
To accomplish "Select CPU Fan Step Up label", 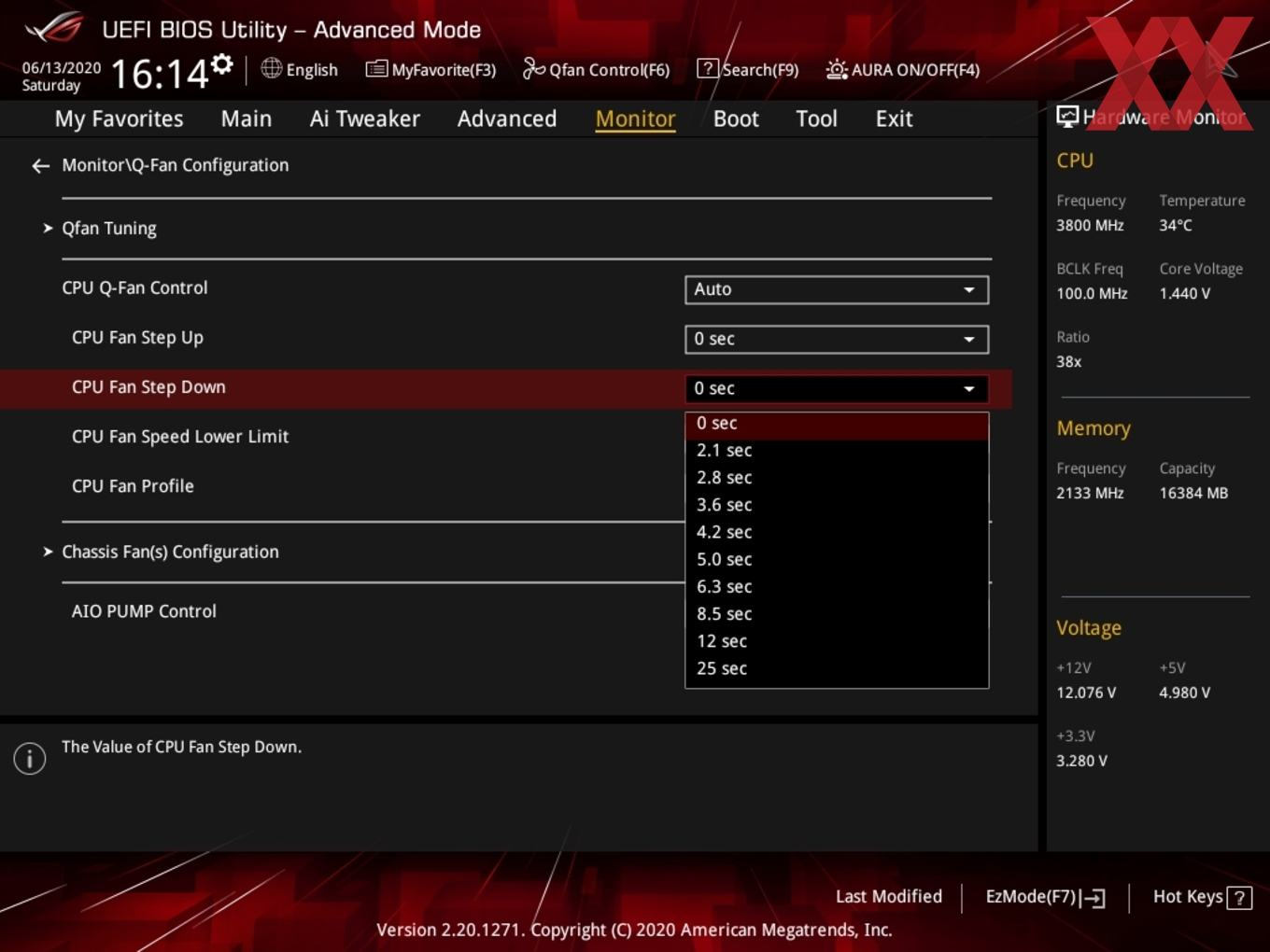I will 137,338.
